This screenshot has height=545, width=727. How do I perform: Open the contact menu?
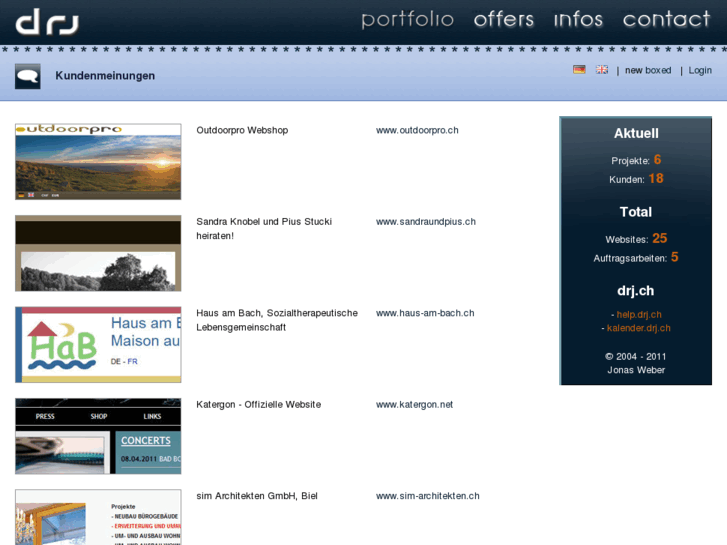[666, 19]
